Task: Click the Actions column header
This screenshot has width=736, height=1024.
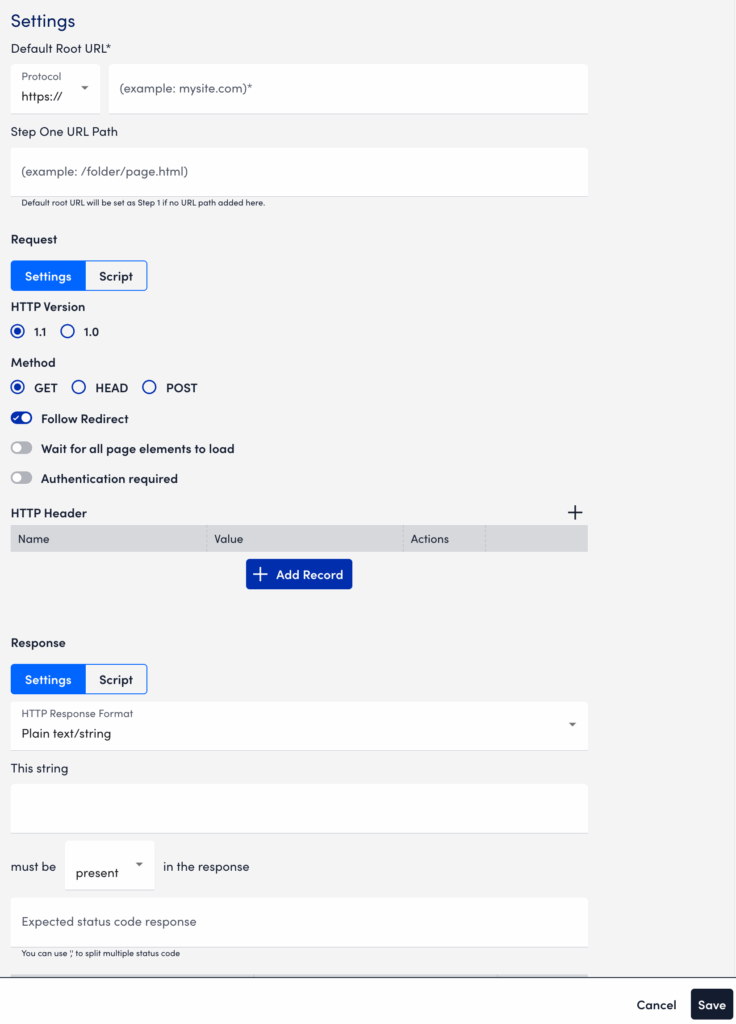Action: click(444, 539)
